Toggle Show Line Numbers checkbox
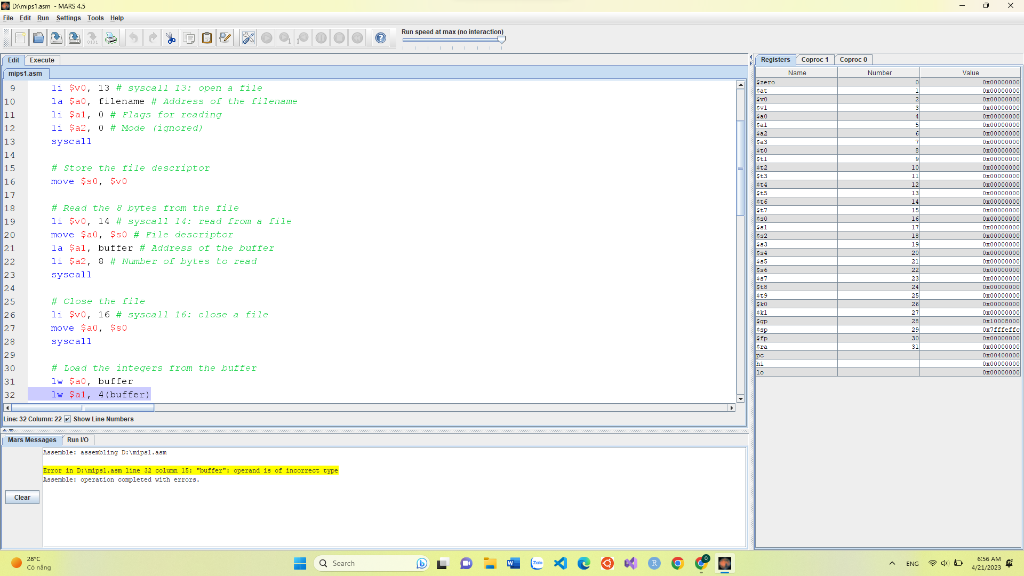Viewport: 1024px width, 576px height. (x=67, y=419)
